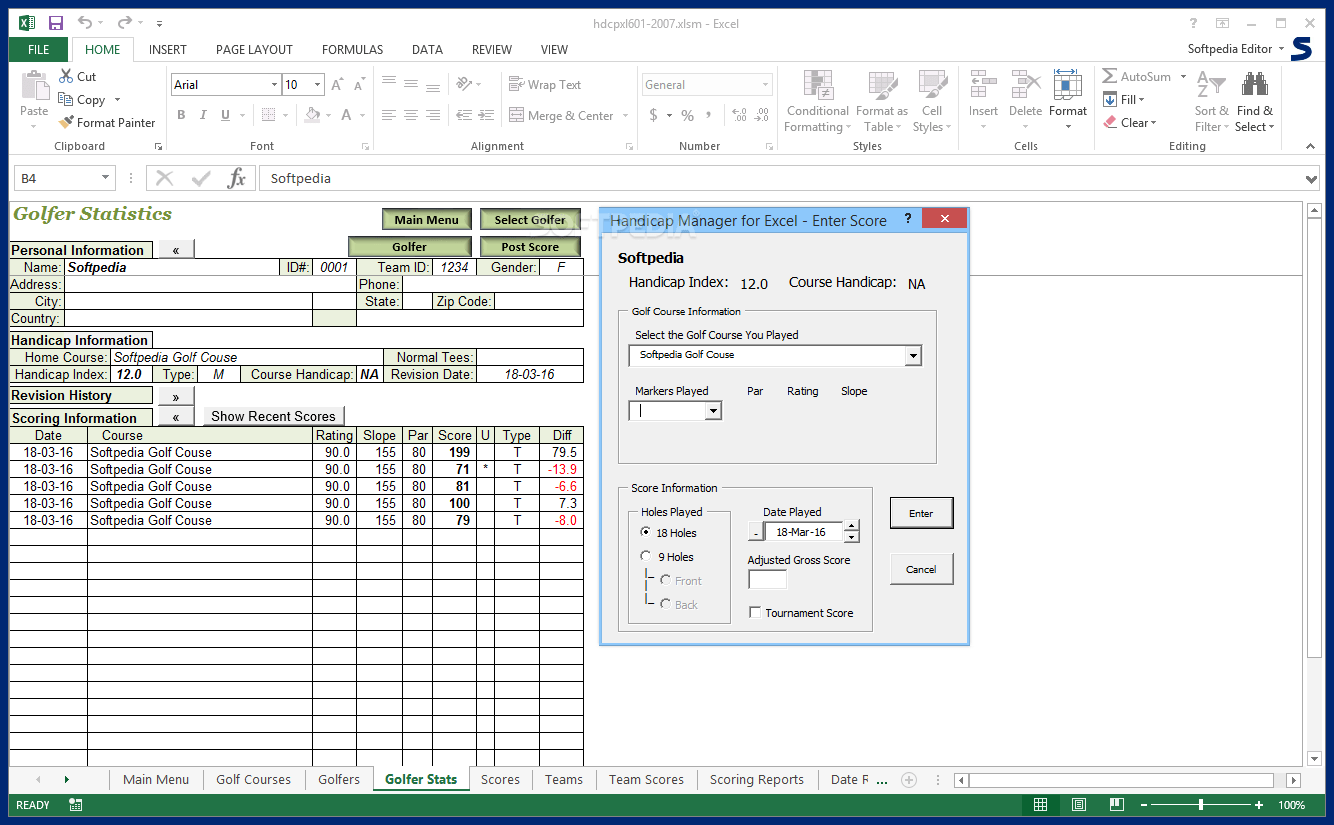Click the Redo arrow icon
Screen dimensions: 1334x825
124,22
